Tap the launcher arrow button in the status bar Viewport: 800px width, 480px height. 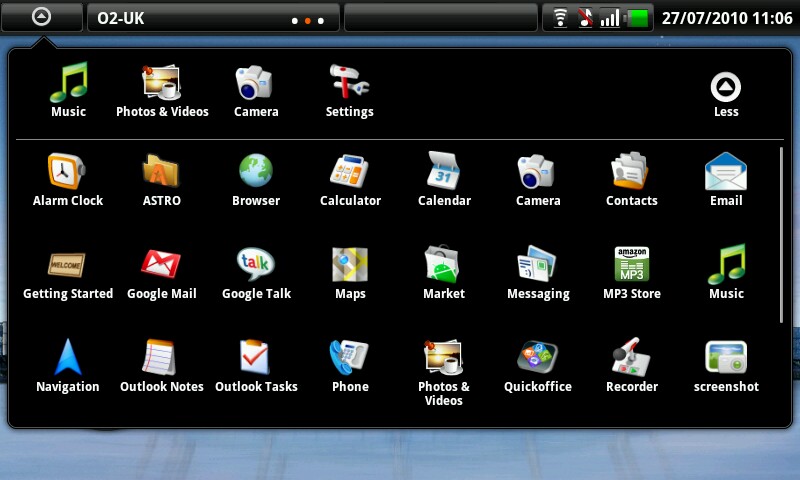coord(42,17)
